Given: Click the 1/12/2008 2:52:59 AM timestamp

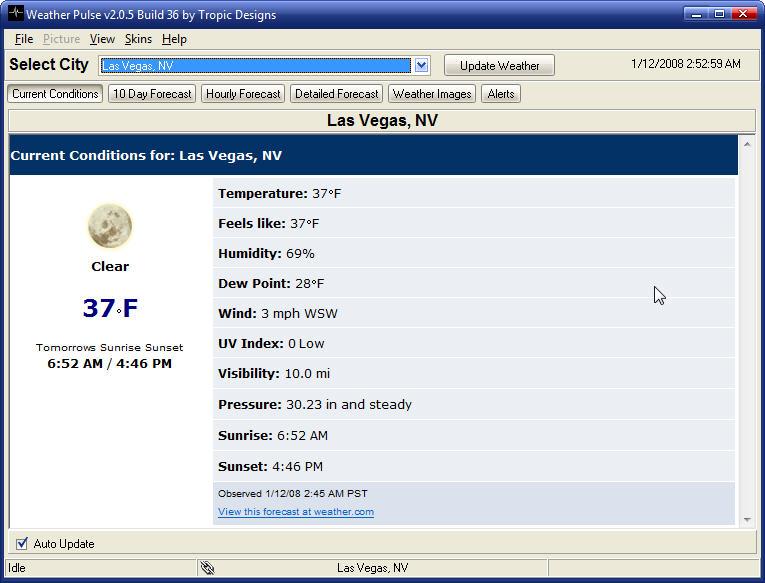Looking at the screenshot, I should point(685,64).
